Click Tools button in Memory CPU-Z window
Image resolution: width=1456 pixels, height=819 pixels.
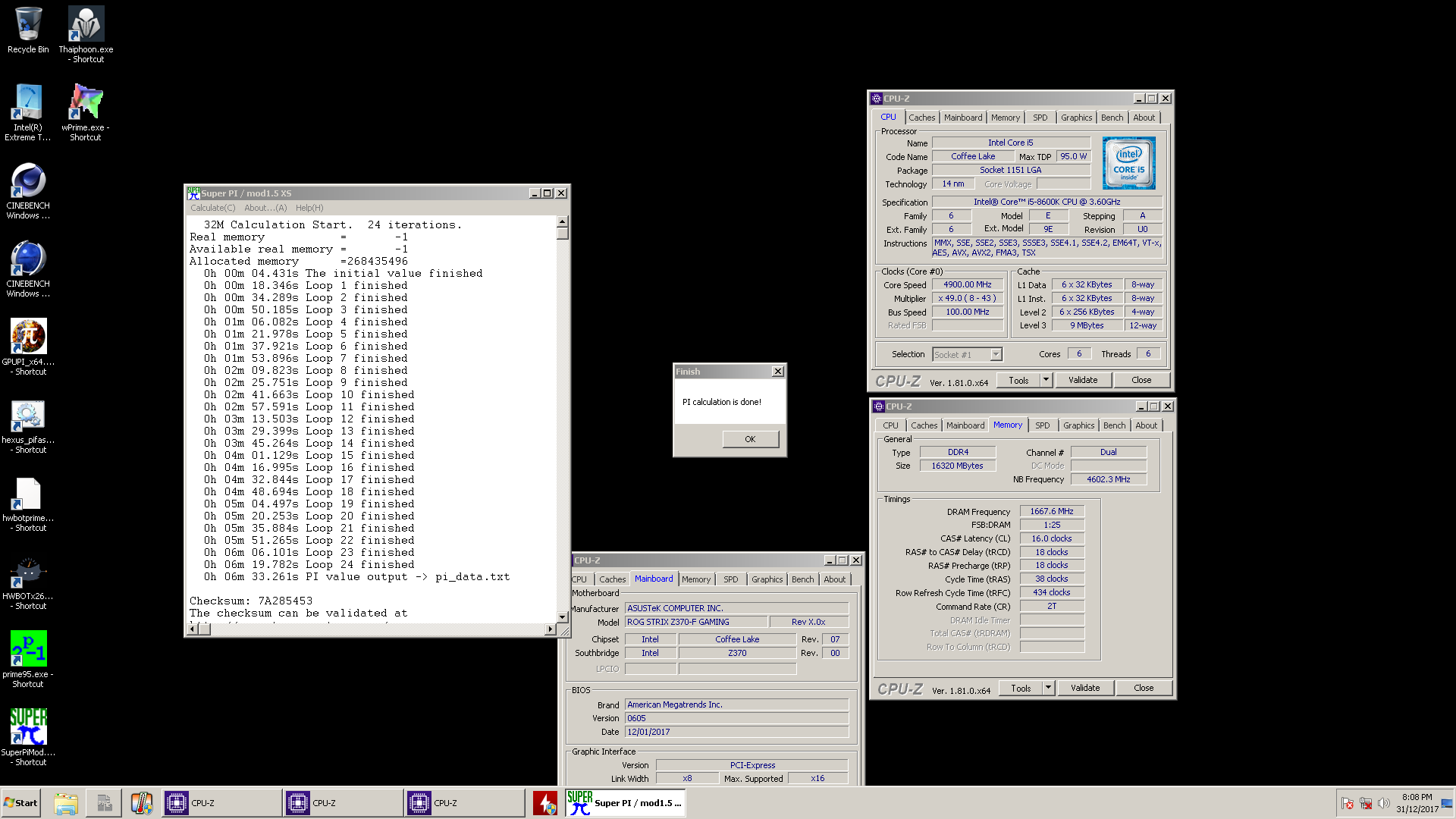coord(1021,688)
